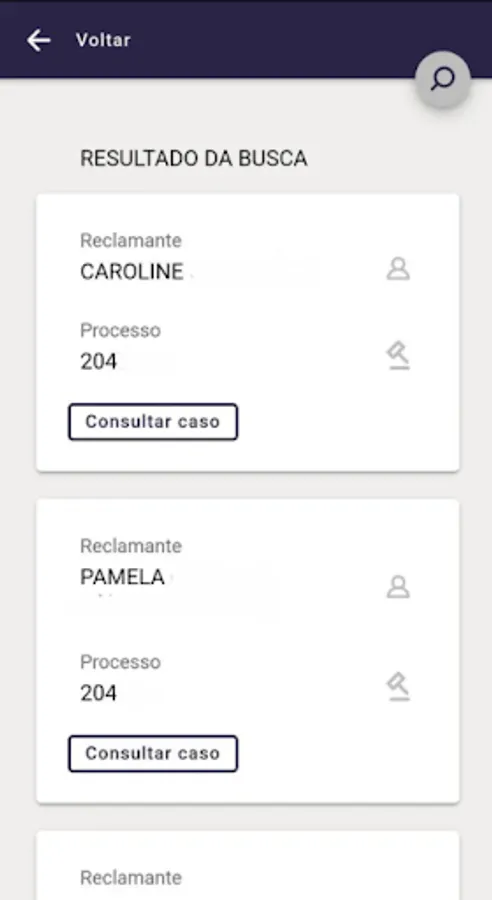
Task: Click process number 204 under PAMELA
Action: click(98, 693)
